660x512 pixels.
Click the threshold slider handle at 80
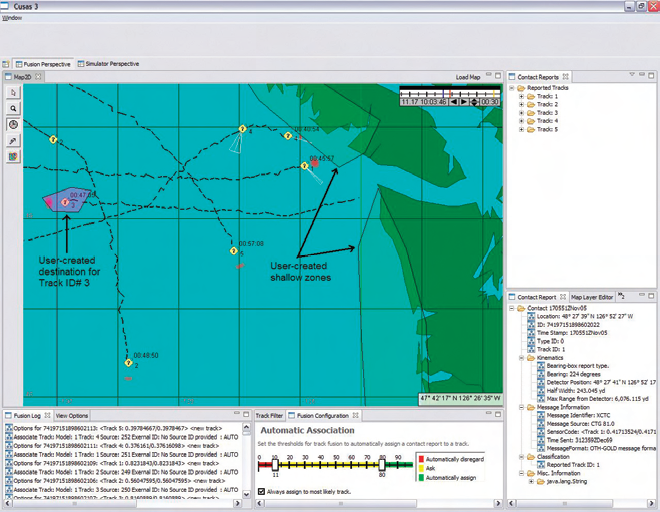381,463
